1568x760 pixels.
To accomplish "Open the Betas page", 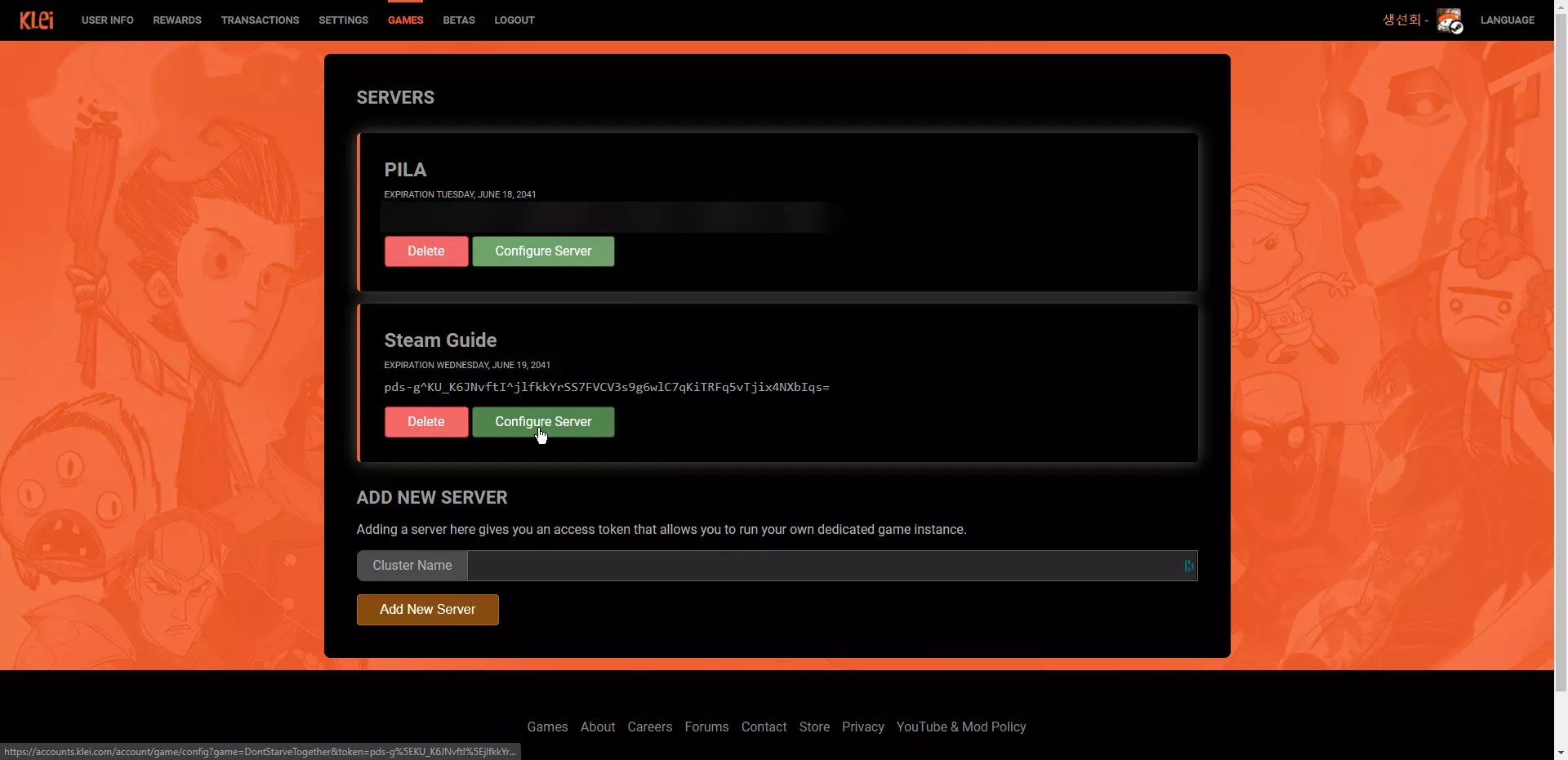I will click(459, 20).
